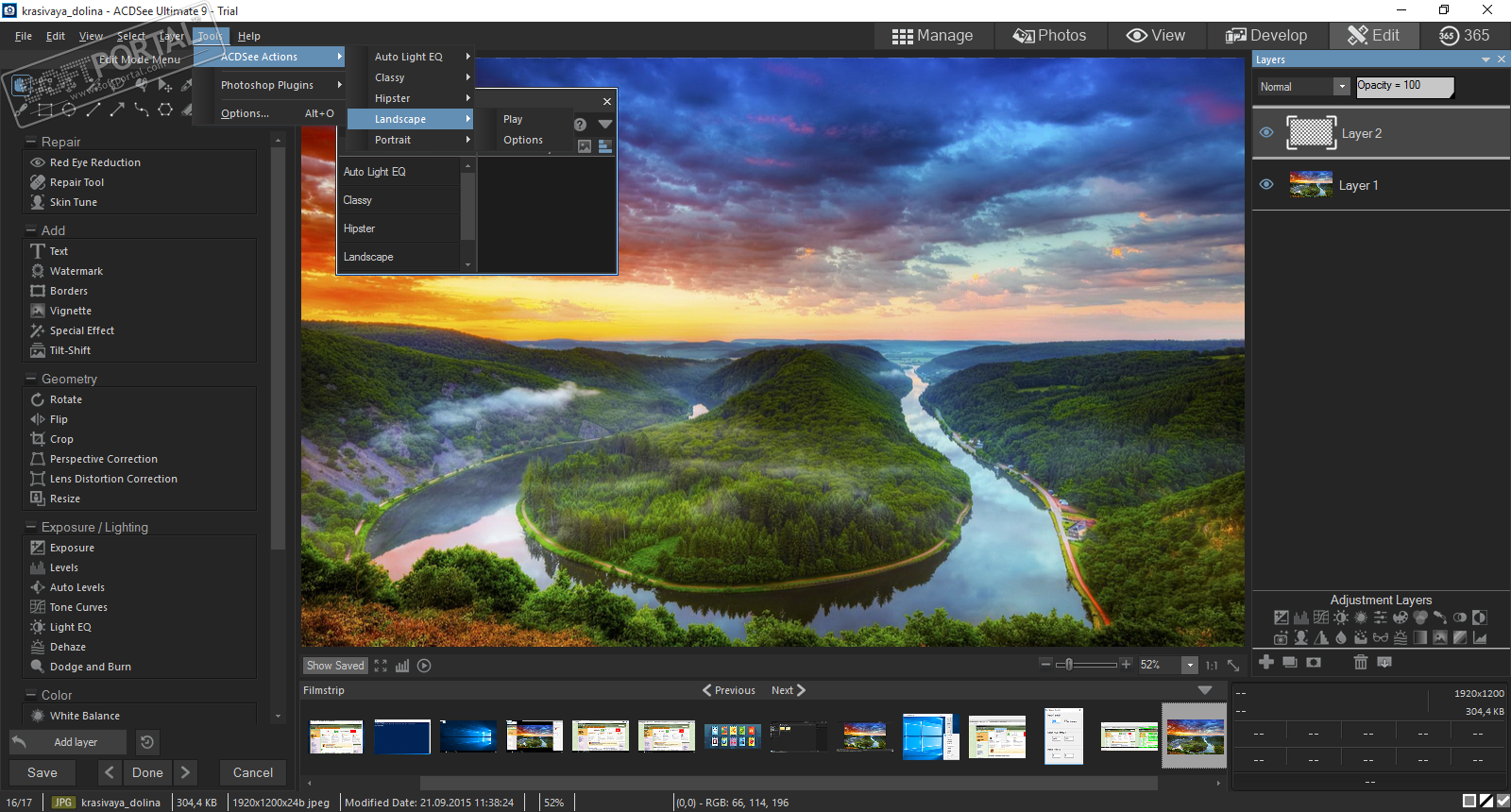Viewport: 1511px width, 812px height.
Task: Hide Layer 2 with its eye icon
Action: (1266, 133)
